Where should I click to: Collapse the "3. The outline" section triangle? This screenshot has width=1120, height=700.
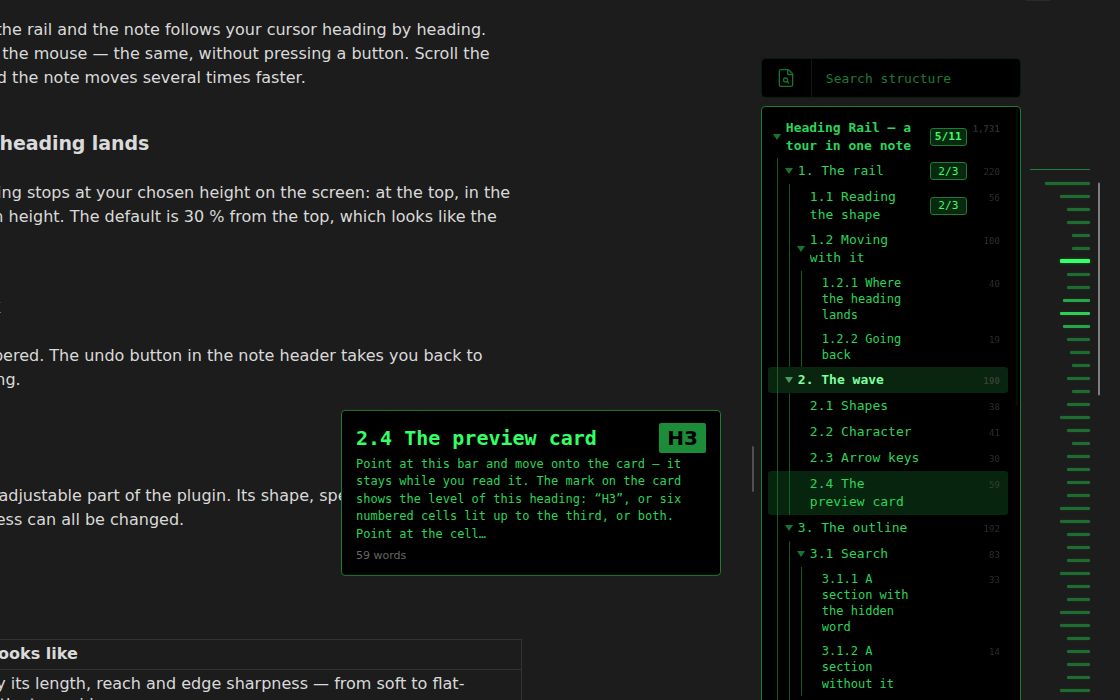(x=789, y=528)
